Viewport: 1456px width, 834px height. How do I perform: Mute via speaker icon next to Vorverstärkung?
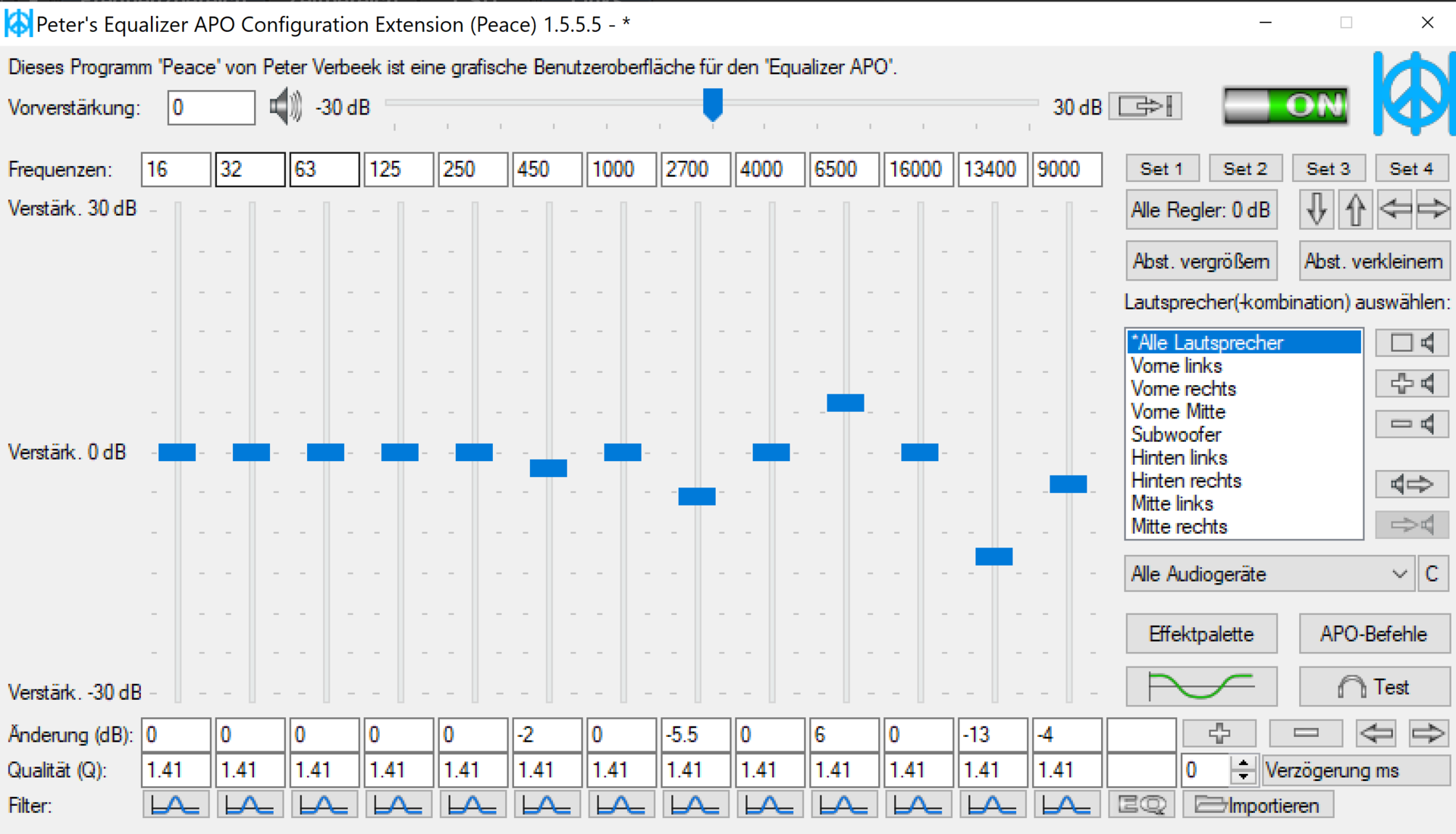point(285,107)
